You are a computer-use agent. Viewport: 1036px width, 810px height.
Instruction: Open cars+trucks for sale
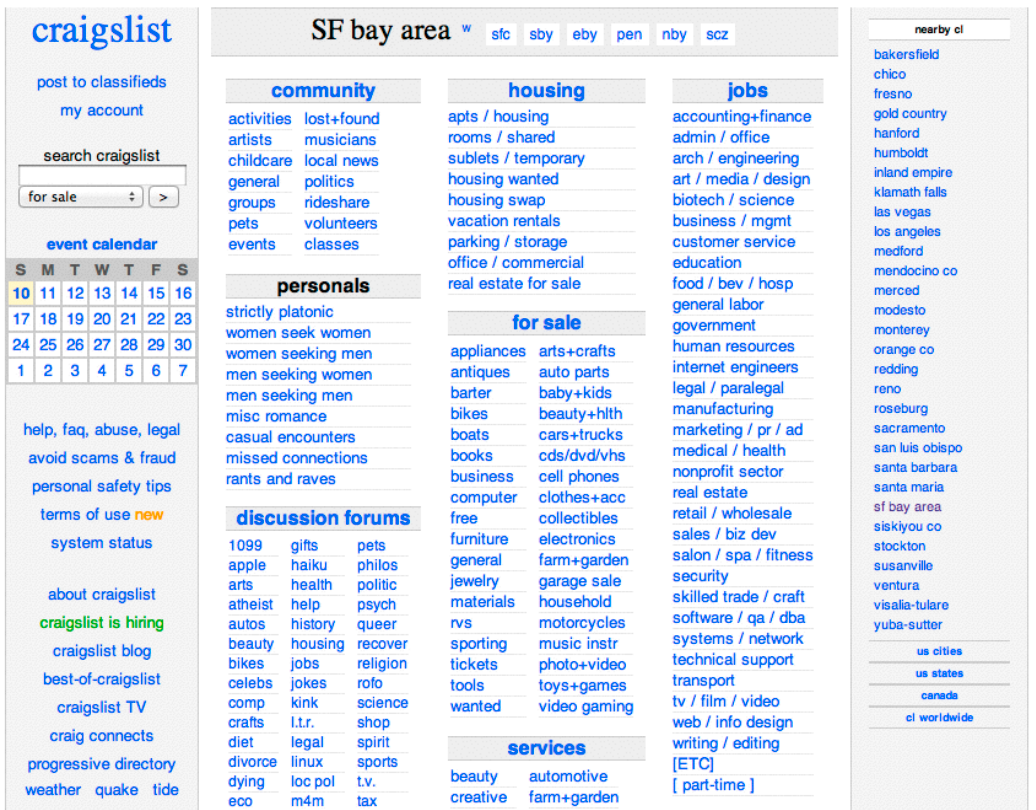coord(581,435)
